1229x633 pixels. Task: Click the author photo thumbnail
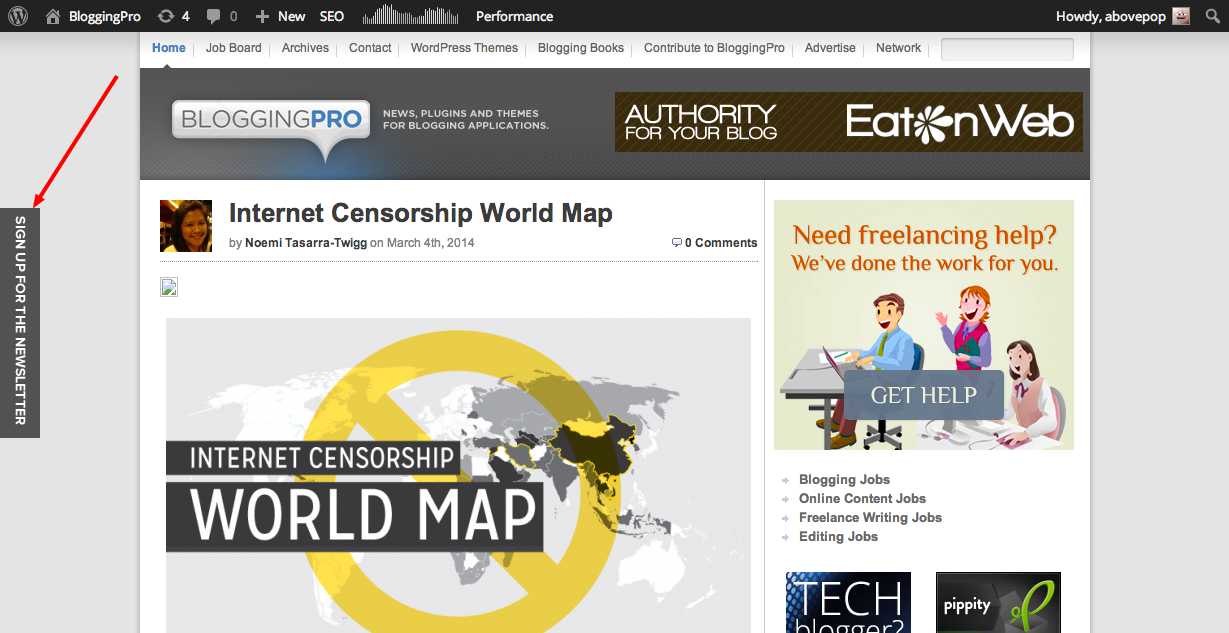[x=186, y=226]
